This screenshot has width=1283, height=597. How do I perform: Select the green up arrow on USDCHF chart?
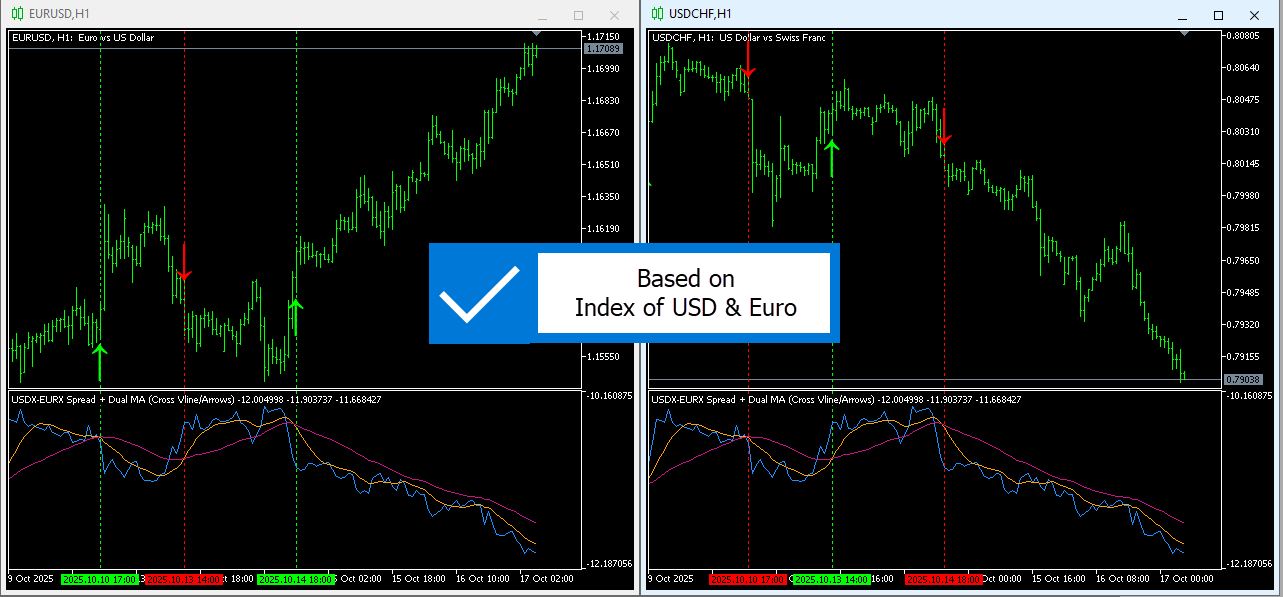pyautogui.click(x=831, y=158)
